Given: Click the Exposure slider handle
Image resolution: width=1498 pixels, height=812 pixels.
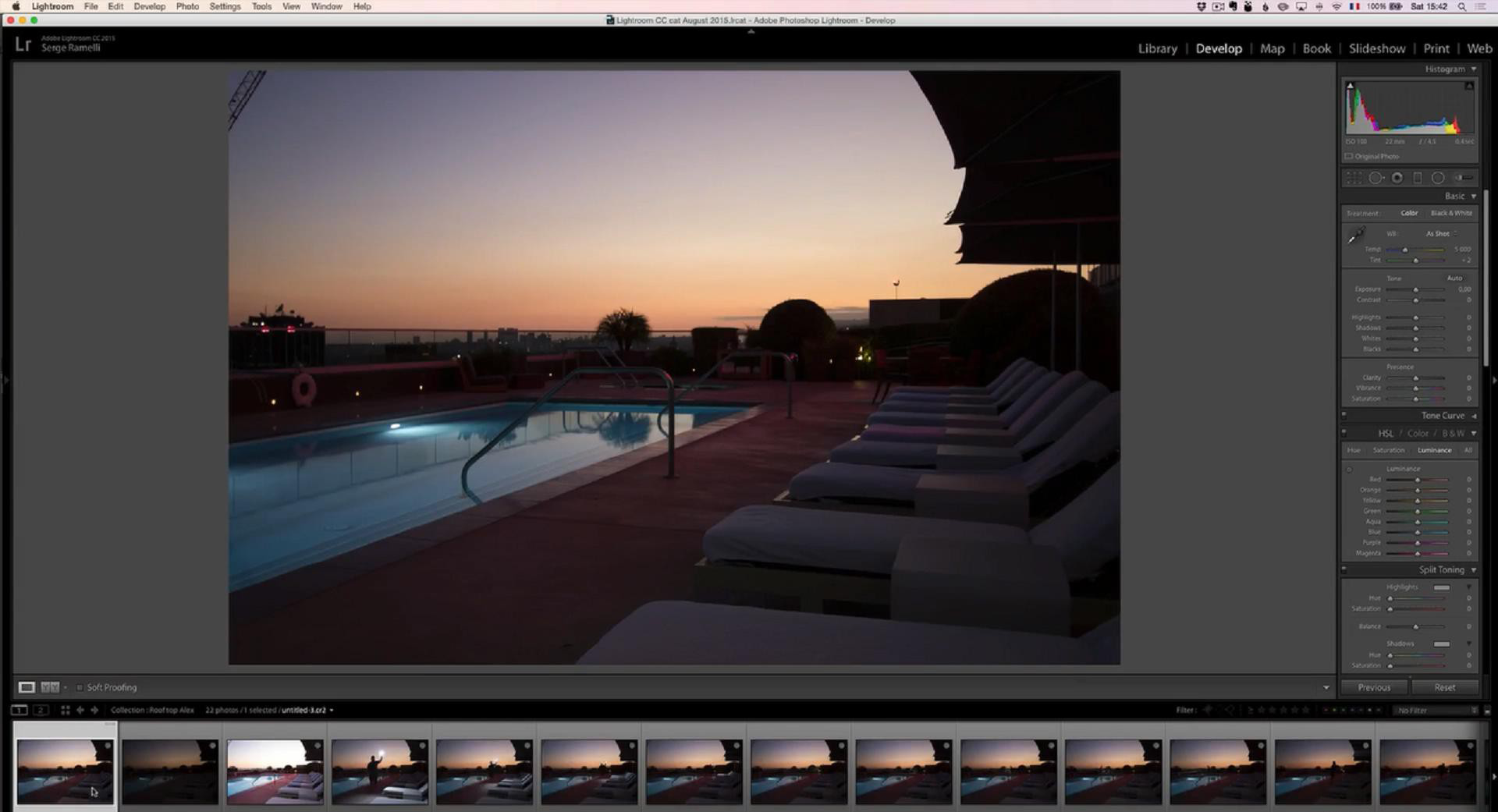Looking at the screenshot, I should (x=1416, y=289).
